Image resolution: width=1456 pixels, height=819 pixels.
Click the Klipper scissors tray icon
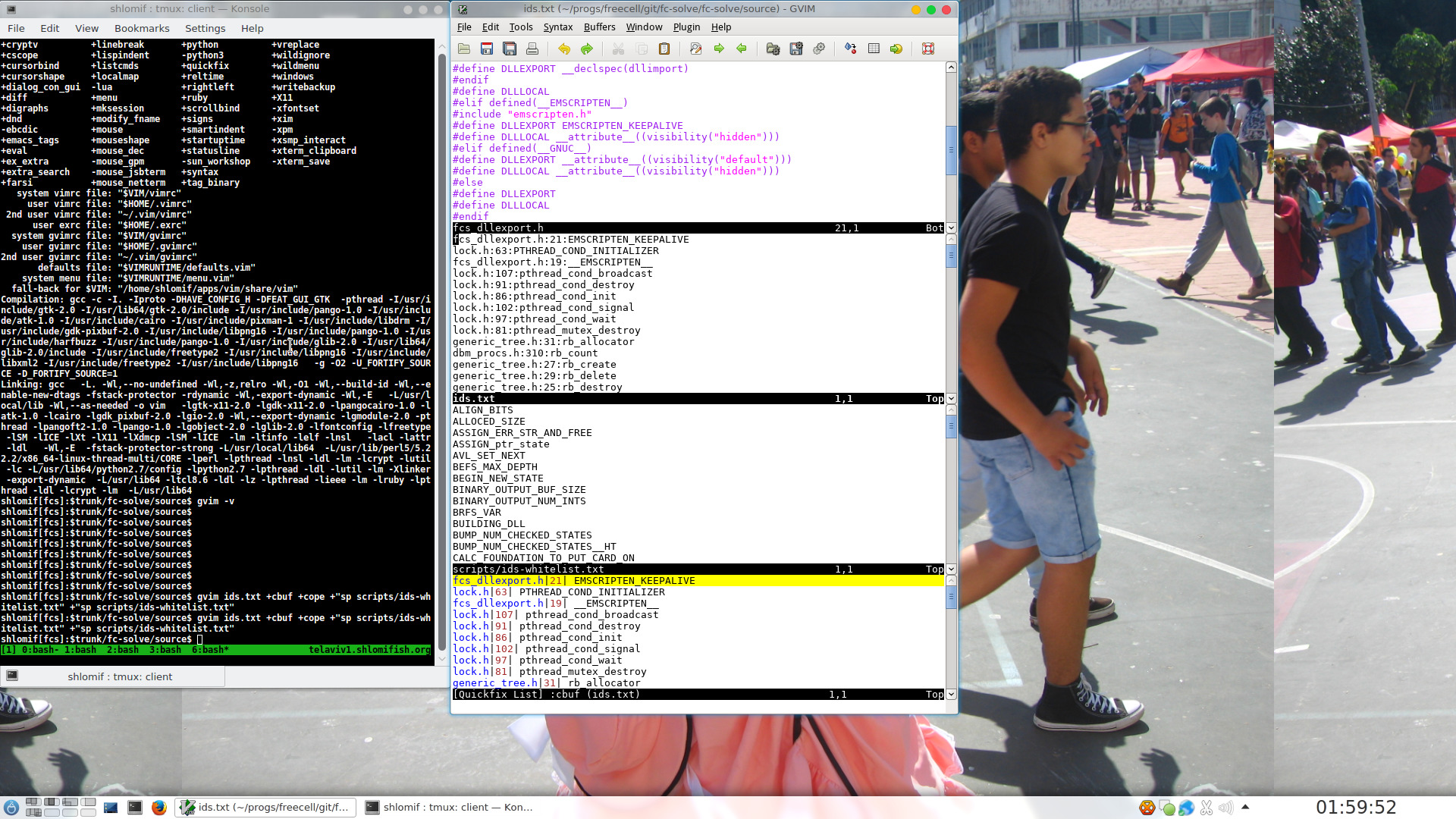(1207, 808)
